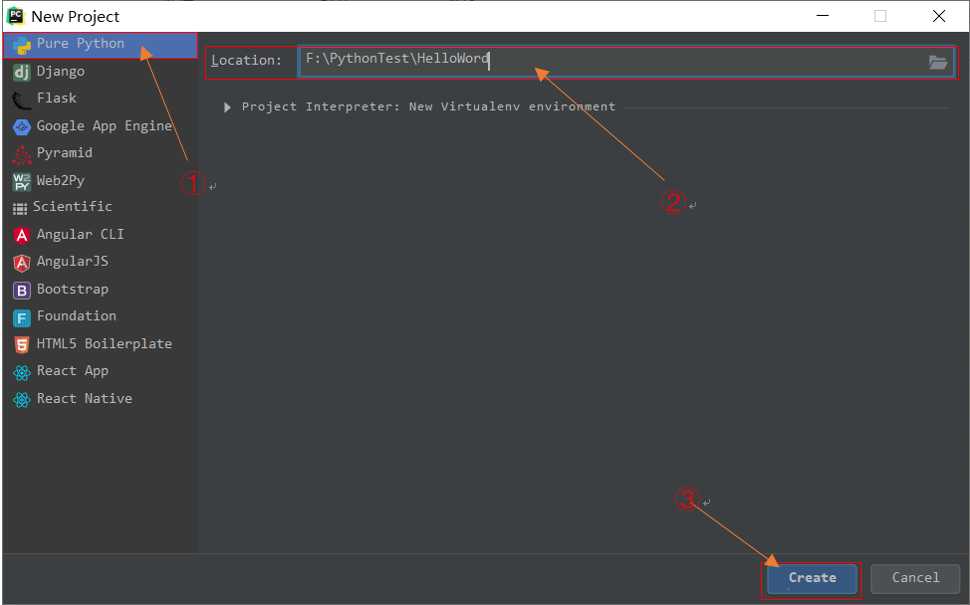Click the red Pyramid icon
The width and height of the screenshot is (970, 605).
(22, 154)
